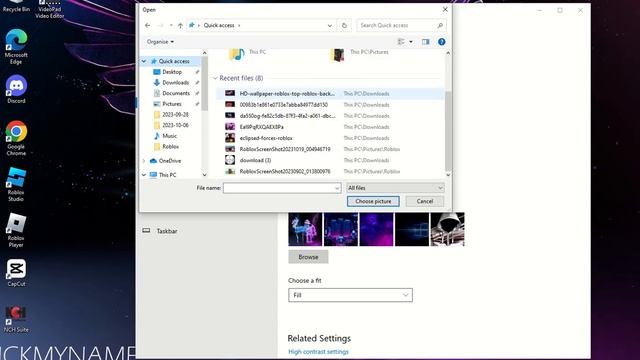Open the NCH Suite desktop icon

click(x=16, y=319)
